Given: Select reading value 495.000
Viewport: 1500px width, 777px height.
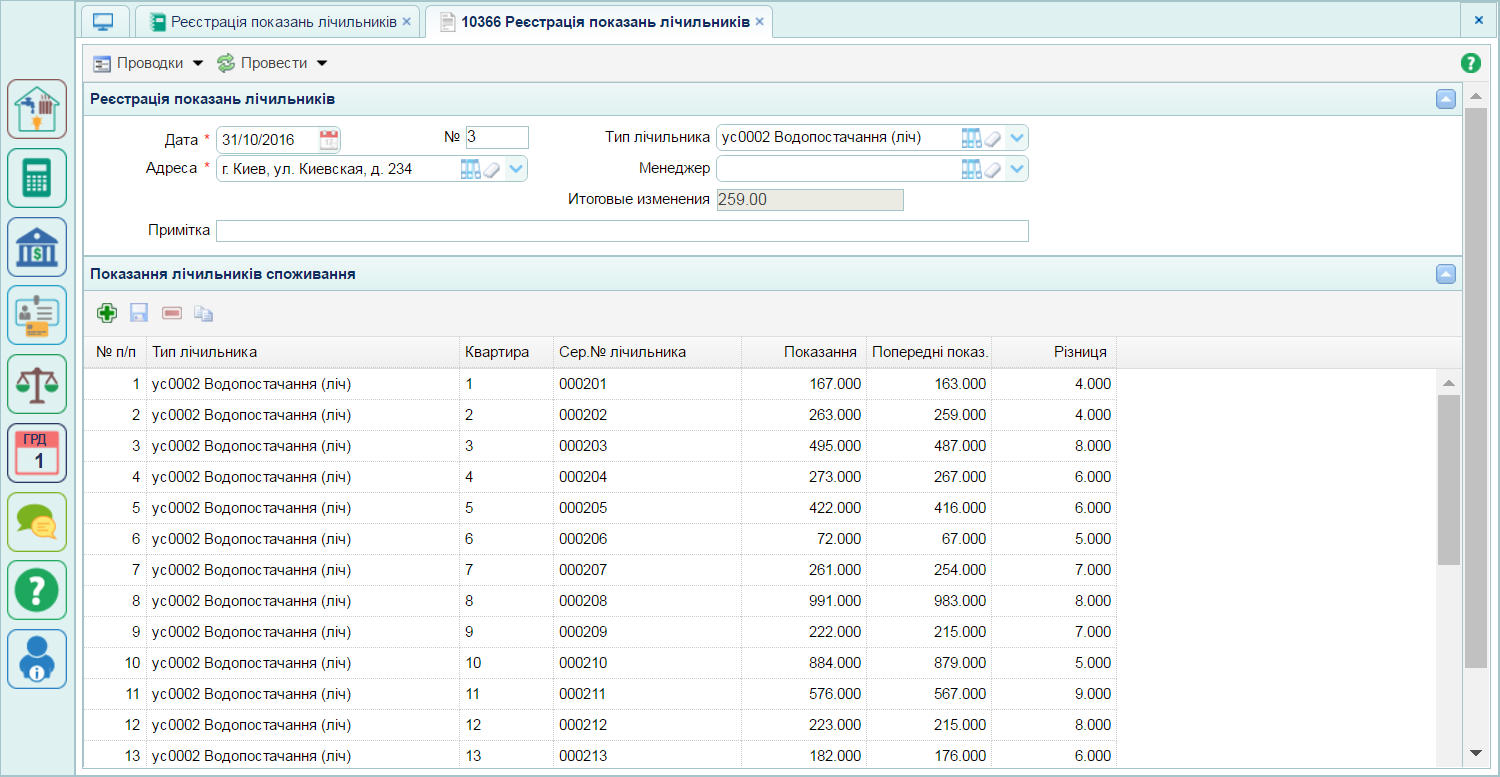Looking at the screenshot, I should click(x=803, y=446).
